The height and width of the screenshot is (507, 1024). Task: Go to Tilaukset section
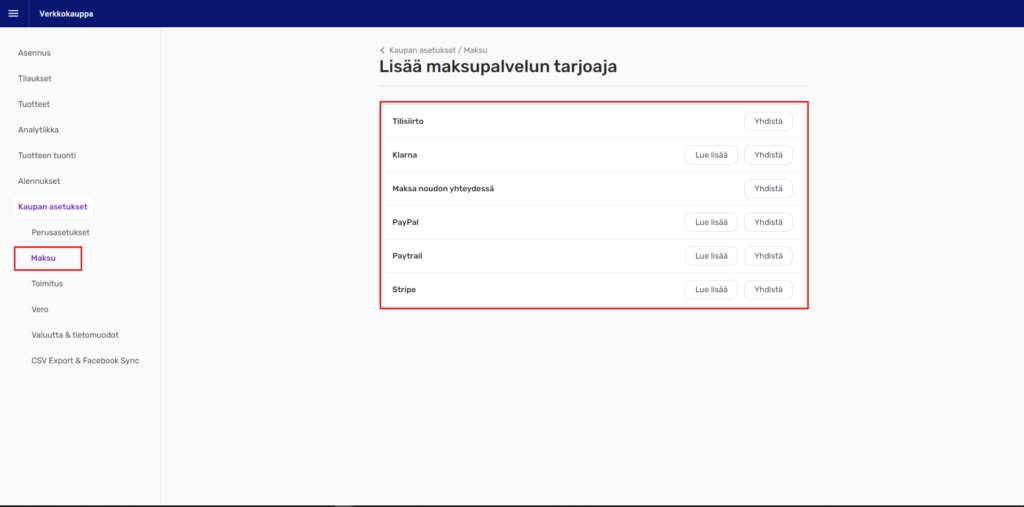click(x=35, y=78)
